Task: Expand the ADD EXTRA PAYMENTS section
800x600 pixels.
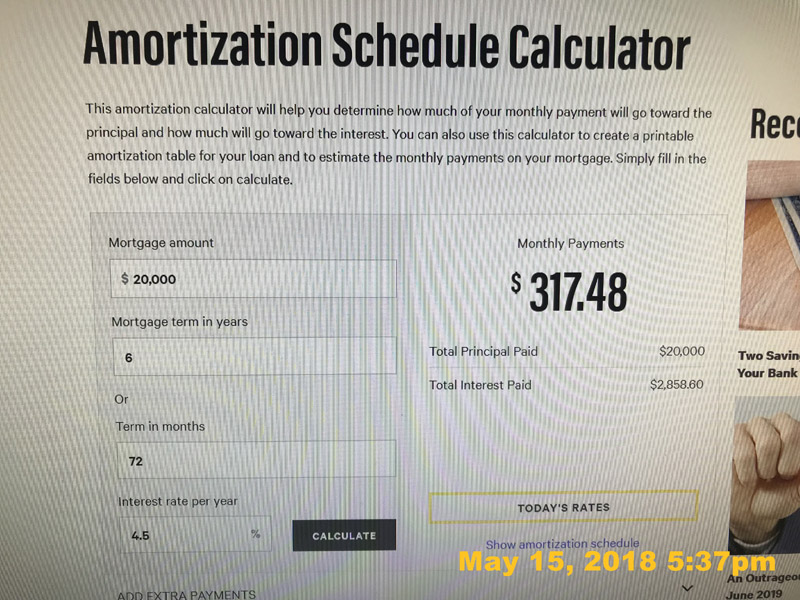Action: (x=186, y=595)
